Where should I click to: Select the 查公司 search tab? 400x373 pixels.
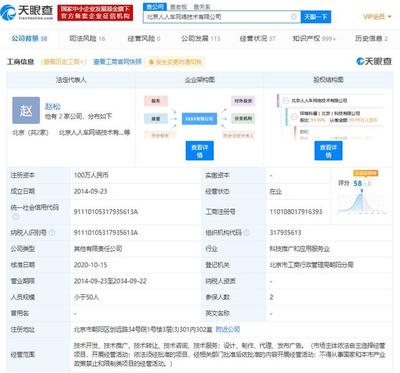point(155,6)
